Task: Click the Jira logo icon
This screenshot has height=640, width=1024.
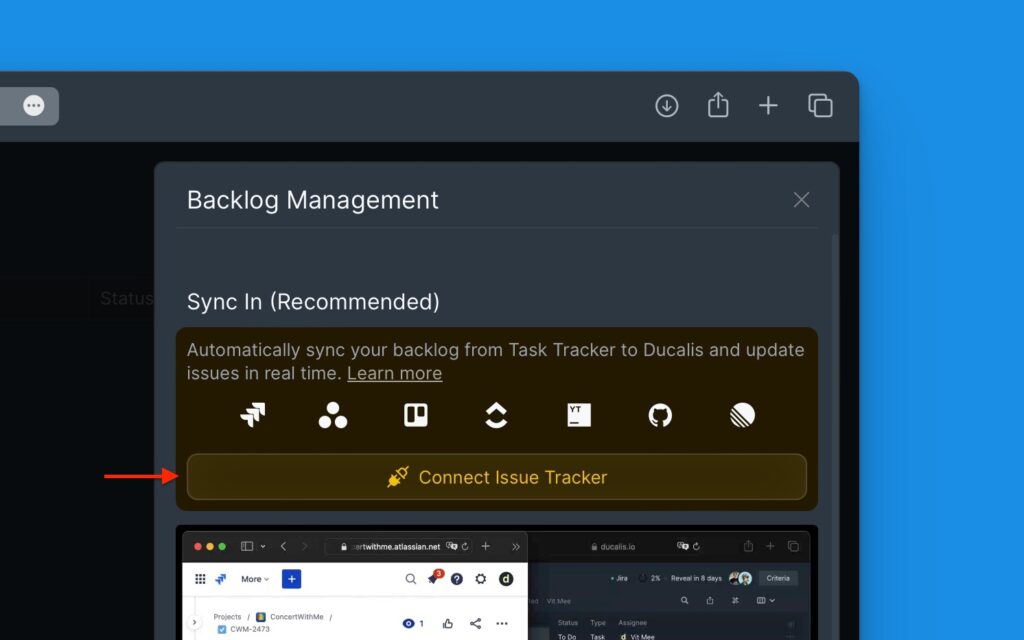Action: (x=253, y=415)
